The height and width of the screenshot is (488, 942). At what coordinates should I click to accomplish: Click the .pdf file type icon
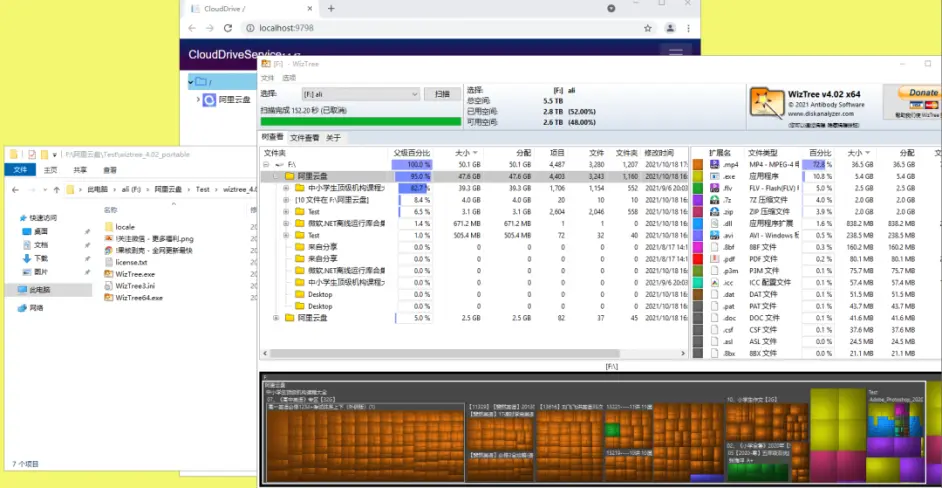click(714, 258)
